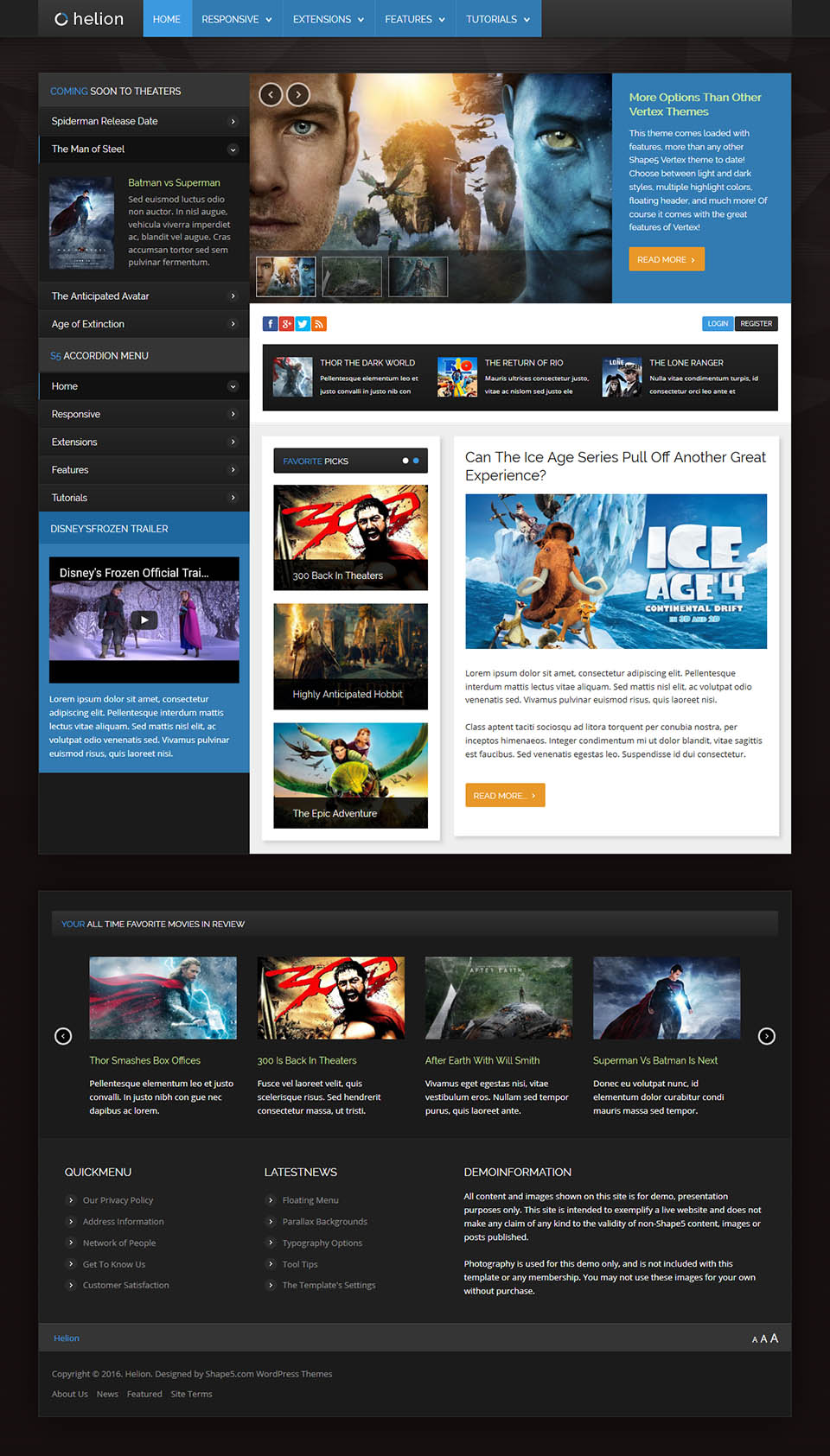Open the Twitter social icon
The image size is (830, 1456).
point(303,324)
